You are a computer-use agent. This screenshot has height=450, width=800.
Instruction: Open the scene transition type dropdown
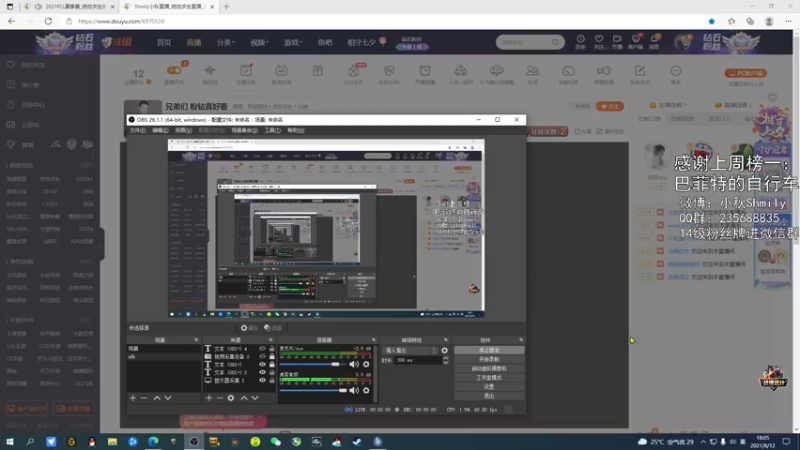[410, 351]
